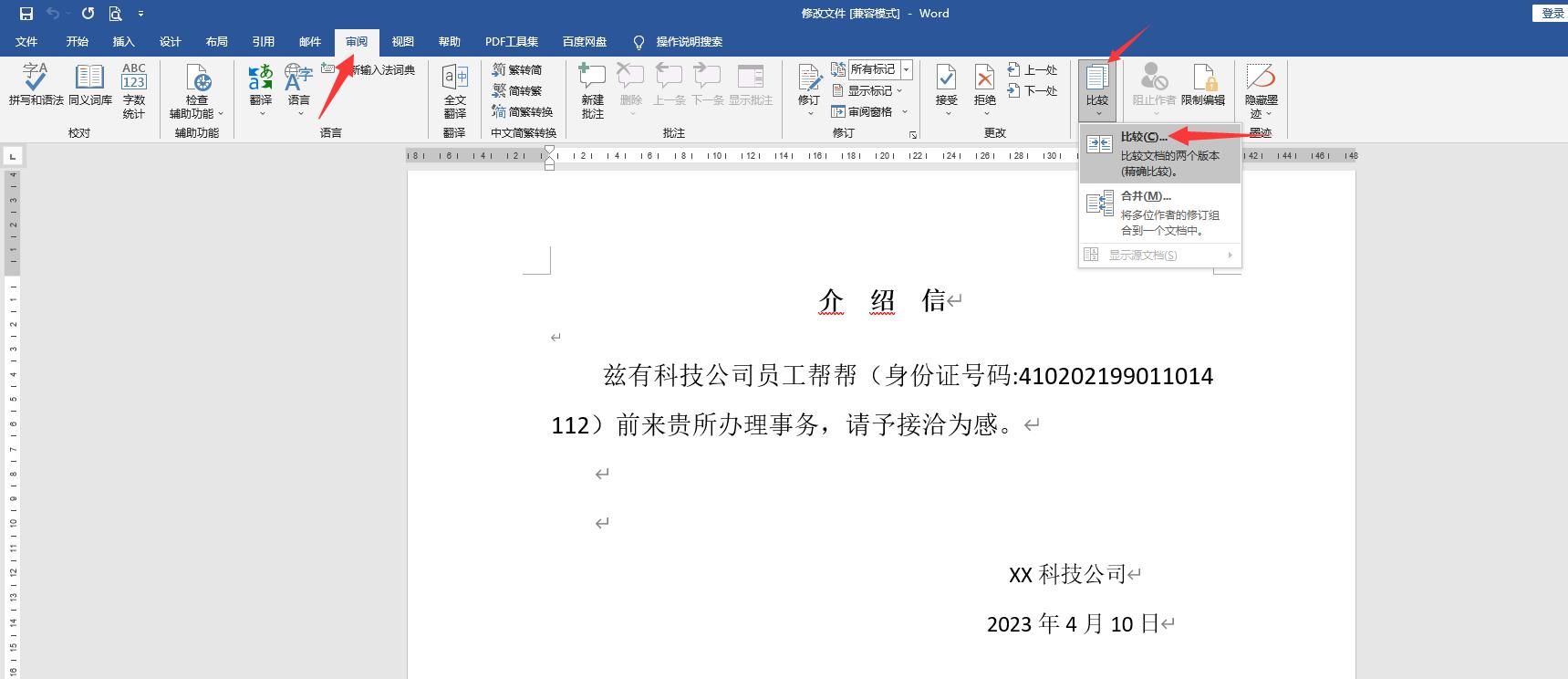Go to previous change 上一处

[x=1033, y=69]
